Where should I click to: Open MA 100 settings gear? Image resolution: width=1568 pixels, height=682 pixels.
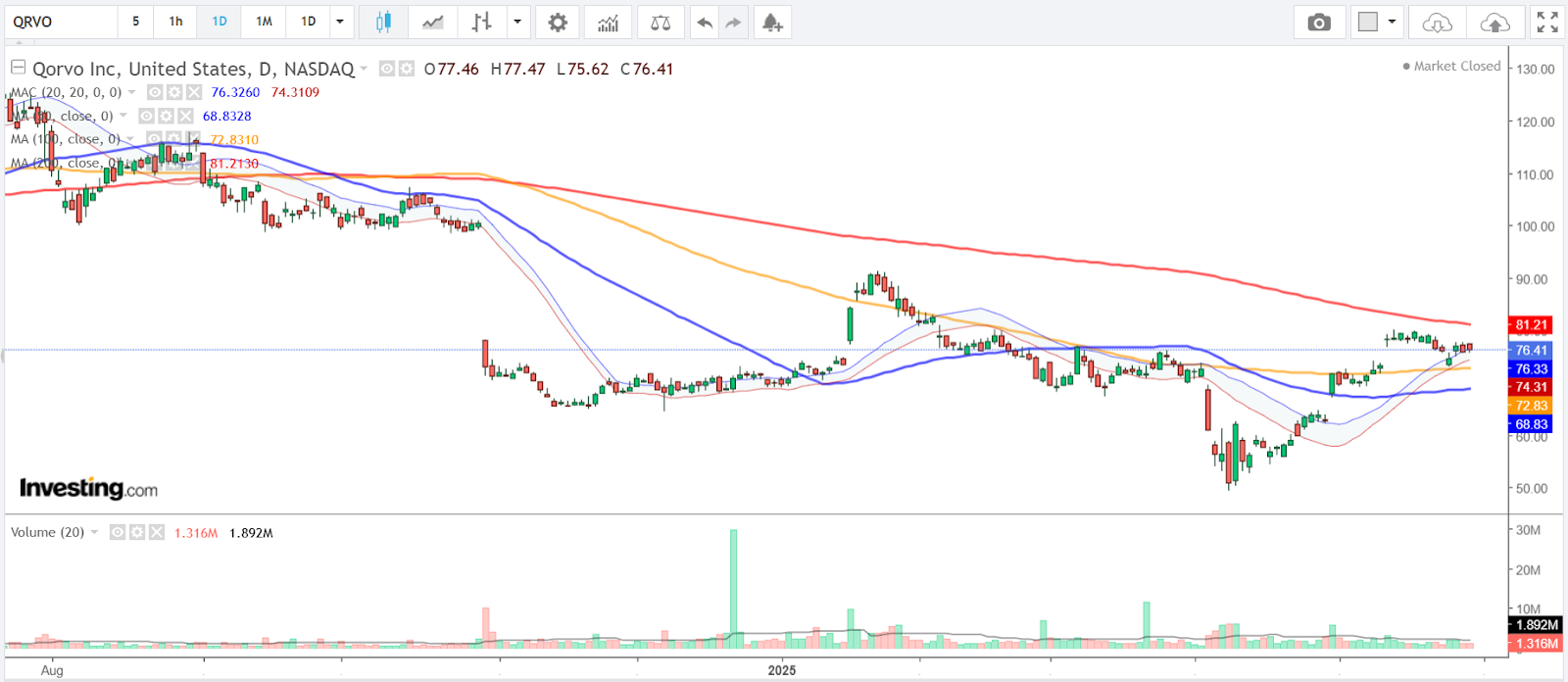(x=172, y=139)
